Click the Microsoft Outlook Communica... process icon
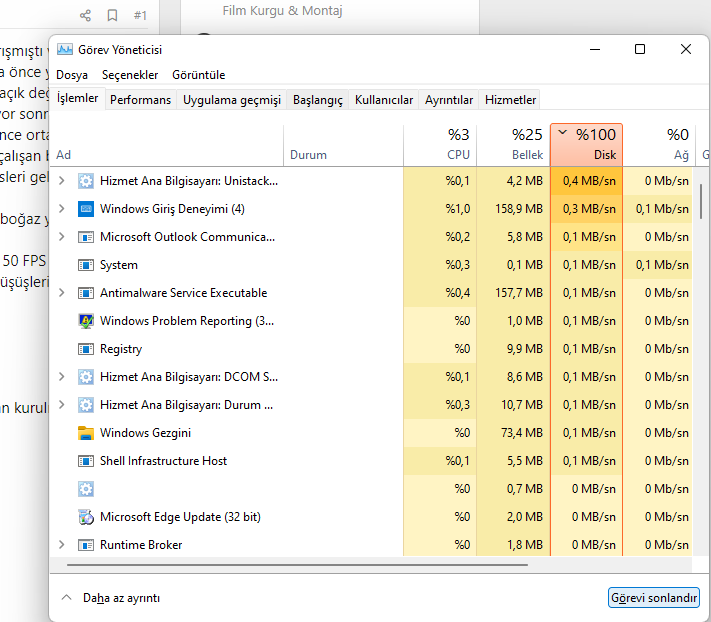The height and width of the screenshot is (622, 711). point(86,237)
